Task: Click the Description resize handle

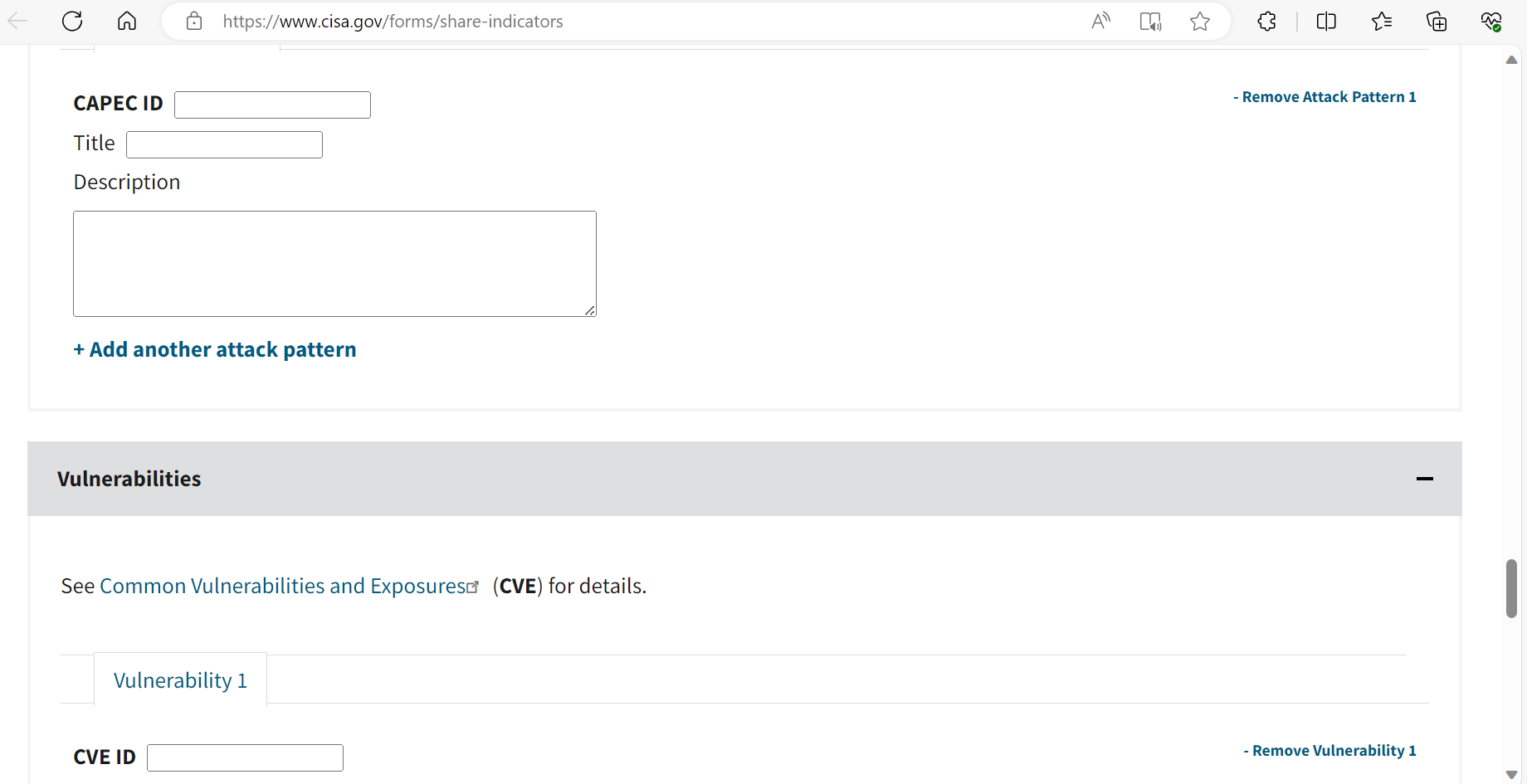Action: (x=590, y=310)
